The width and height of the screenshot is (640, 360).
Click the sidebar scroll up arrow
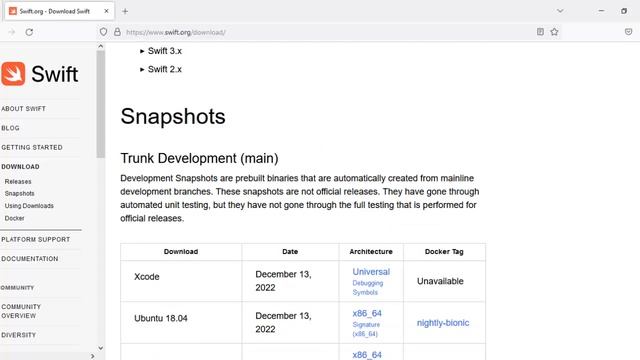click(x=100, y=47)
